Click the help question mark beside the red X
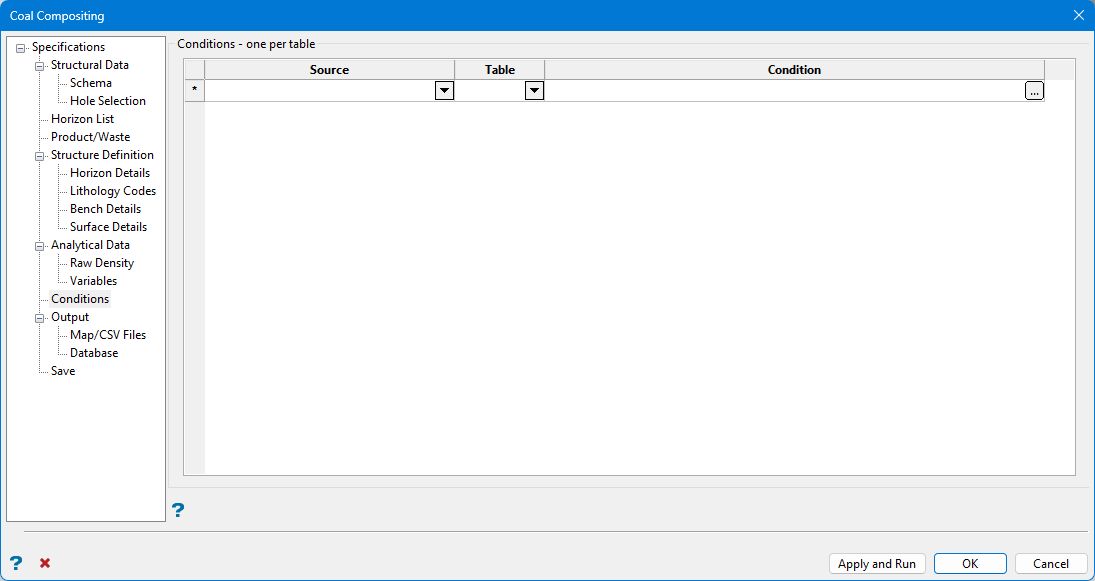 point(16,563)
